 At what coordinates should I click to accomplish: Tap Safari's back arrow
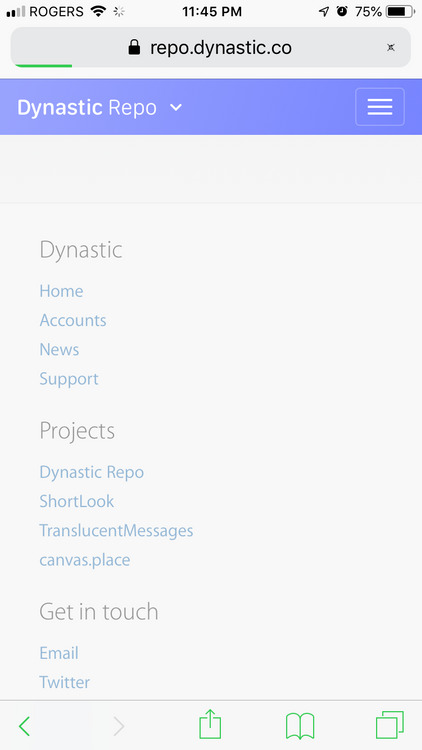point(24,726)
